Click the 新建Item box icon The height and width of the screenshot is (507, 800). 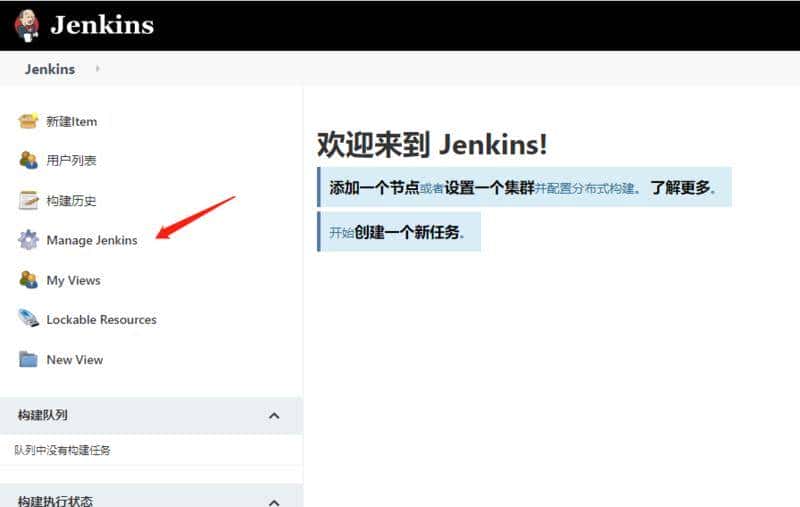[28, 121]
